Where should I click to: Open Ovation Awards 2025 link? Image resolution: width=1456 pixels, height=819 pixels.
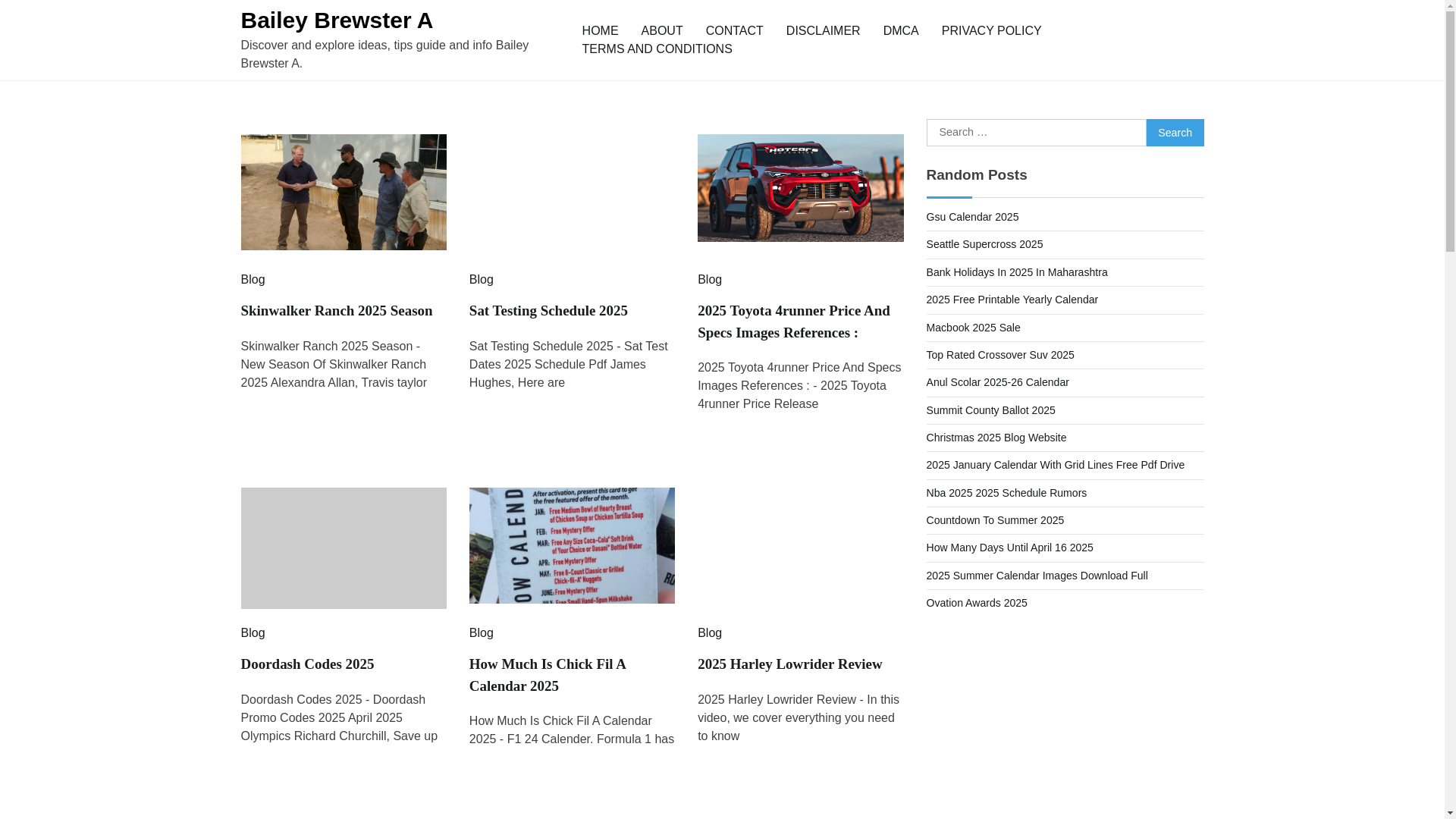pos(976,603)
